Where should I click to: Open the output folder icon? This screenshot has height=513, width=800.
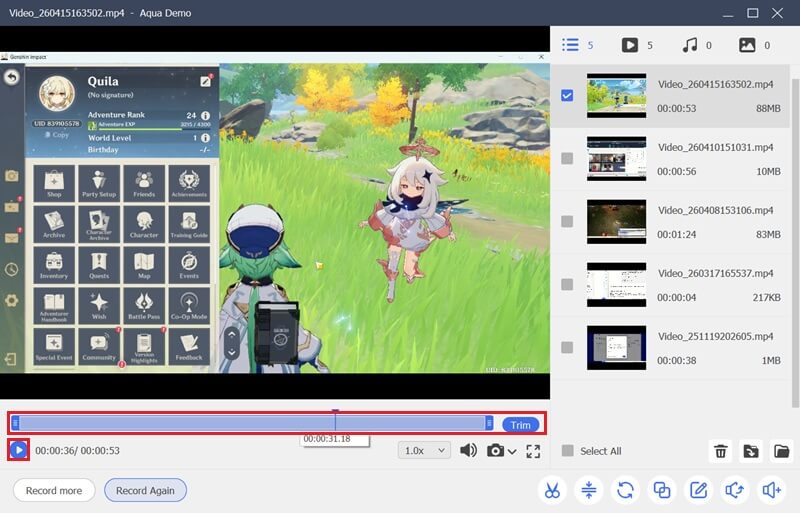pyautogui.click(x=781, y=451)
